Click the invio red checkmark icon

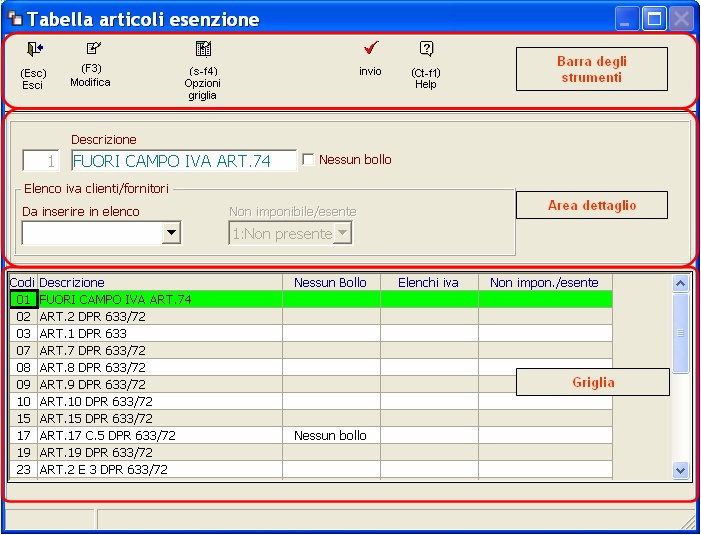(x=371, y=47)
